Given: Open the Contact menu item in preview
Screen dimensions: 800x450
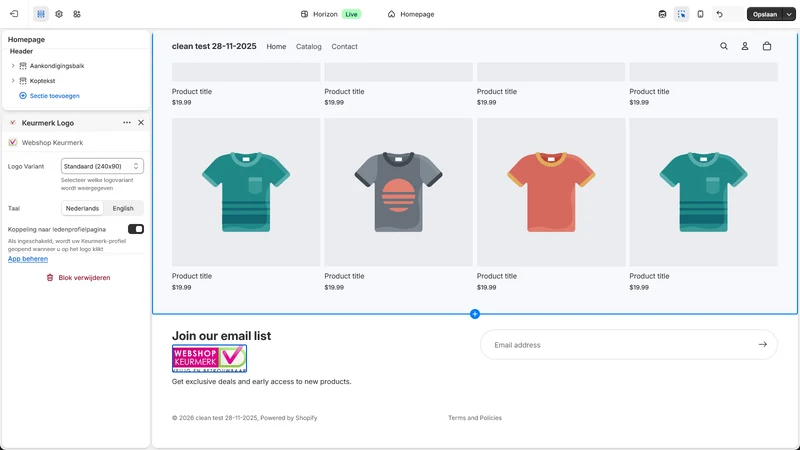Looking at the screenshot, I should point(344,46).
